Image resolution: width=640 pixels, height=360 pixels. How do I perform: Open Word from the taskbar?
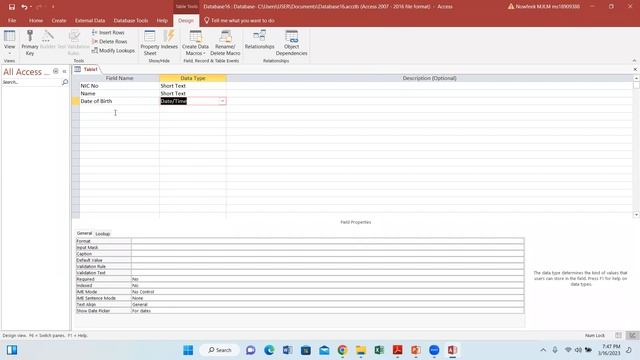pyautogui.click(x=287, y=350)
